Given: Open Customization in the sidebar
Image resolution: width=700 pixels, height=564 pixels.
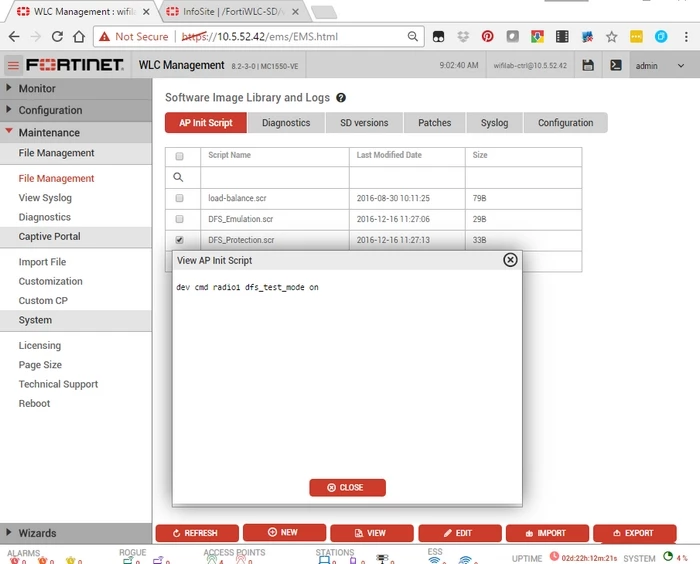Looking at the screenshot, I should click(x=50, y=281).
